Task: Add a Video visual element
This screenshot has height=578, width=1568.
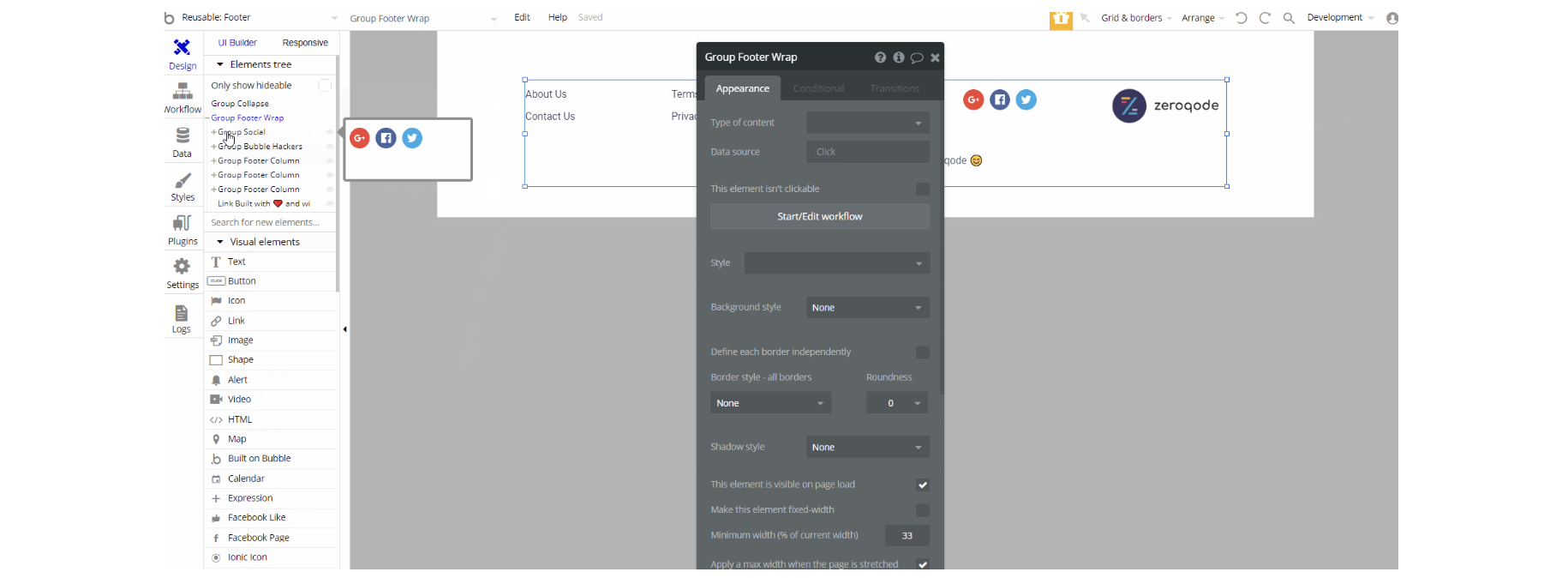Action: [272, 400]
